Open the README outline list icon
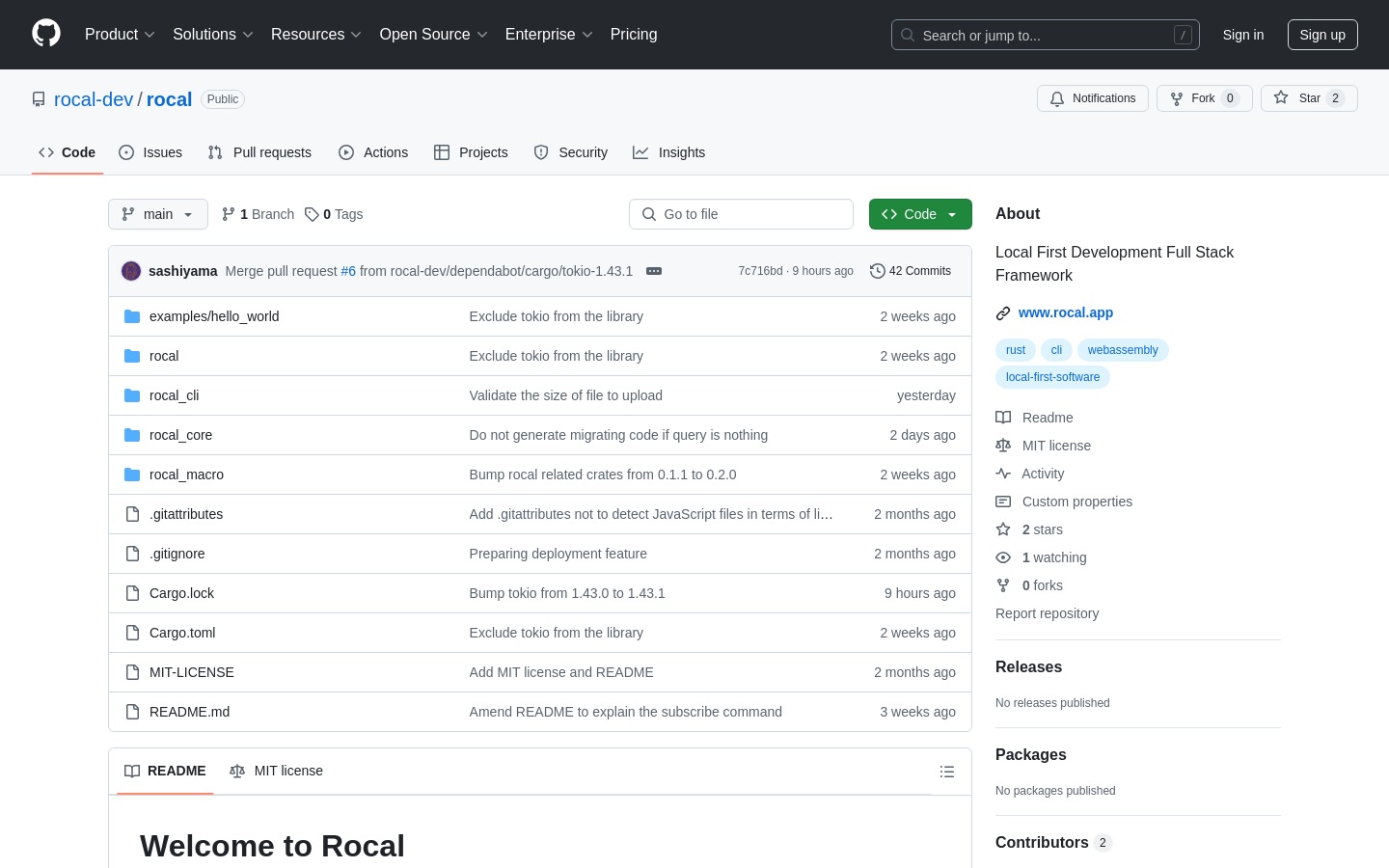 [x=947, y=772]
